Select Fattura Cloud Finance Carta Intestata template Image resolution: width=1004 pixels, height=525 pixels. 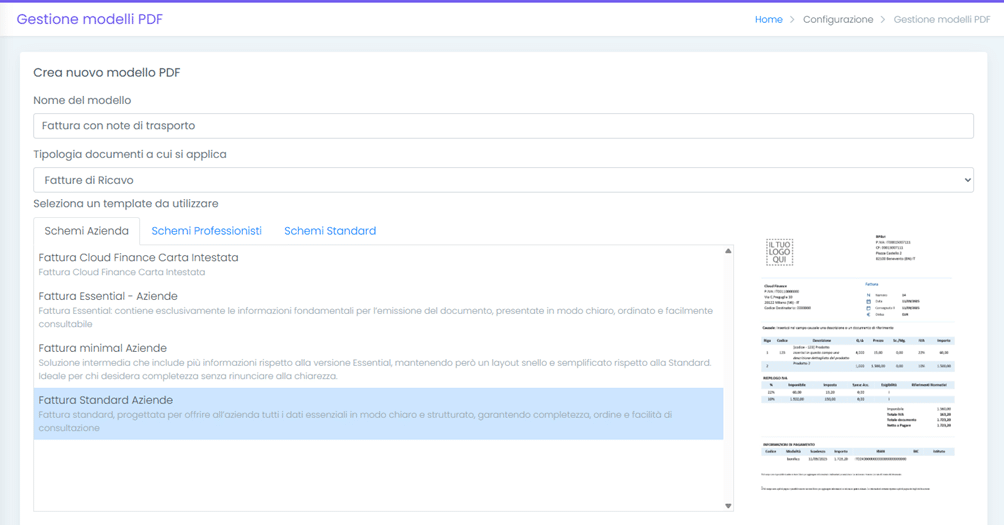138,258
